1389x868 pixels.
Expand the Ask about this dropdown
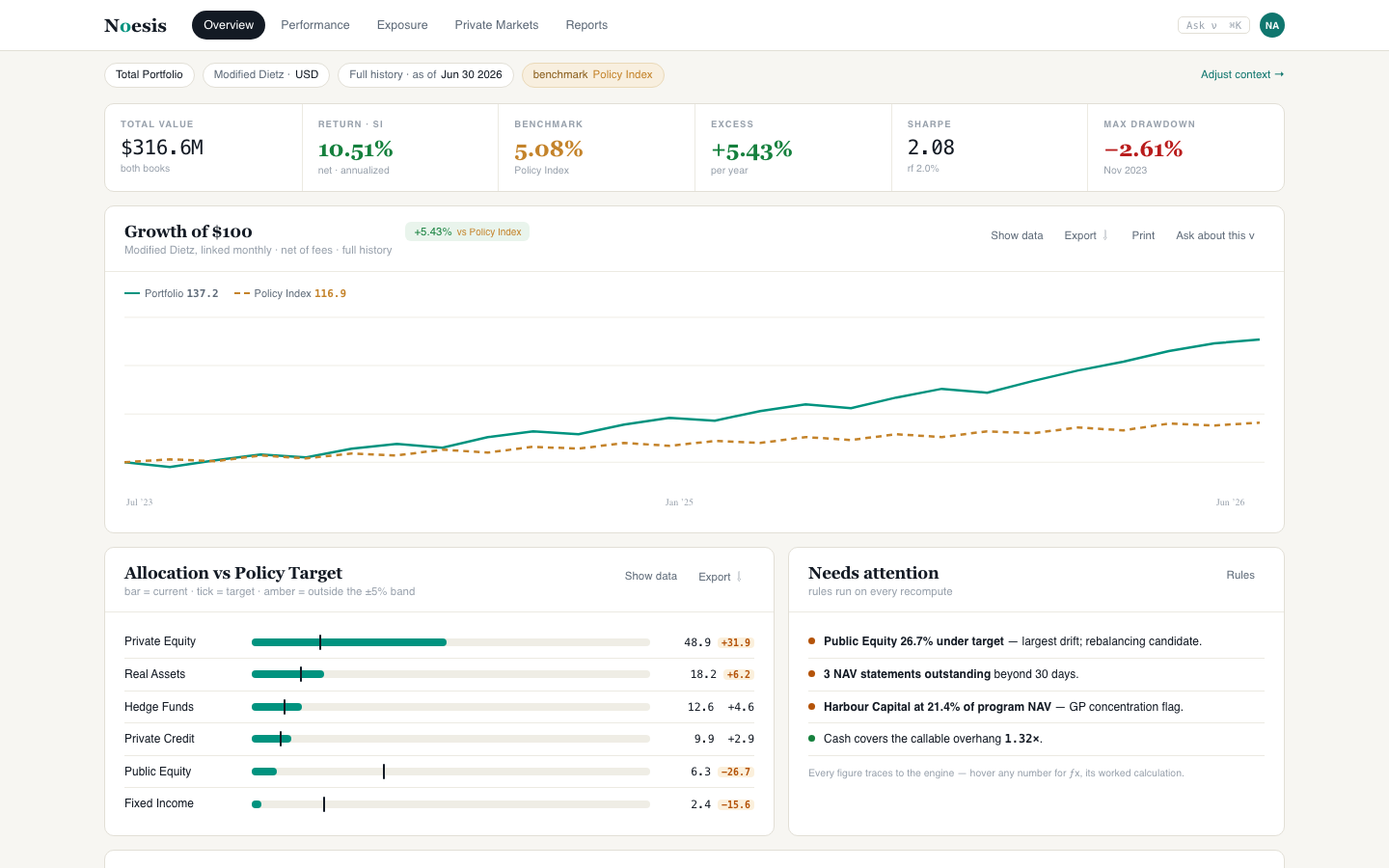[x=1215, y=235]
